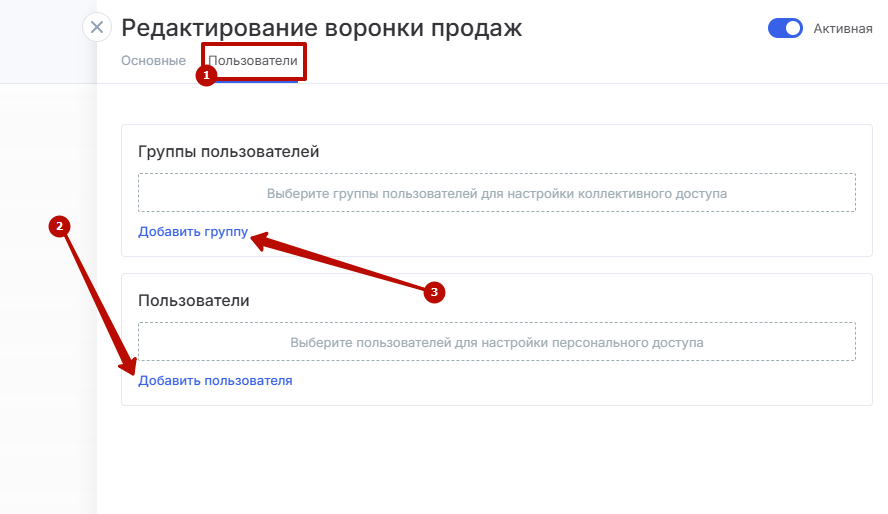
Task: Click the Добавить группу link
Action: click(x=193, y=232)
